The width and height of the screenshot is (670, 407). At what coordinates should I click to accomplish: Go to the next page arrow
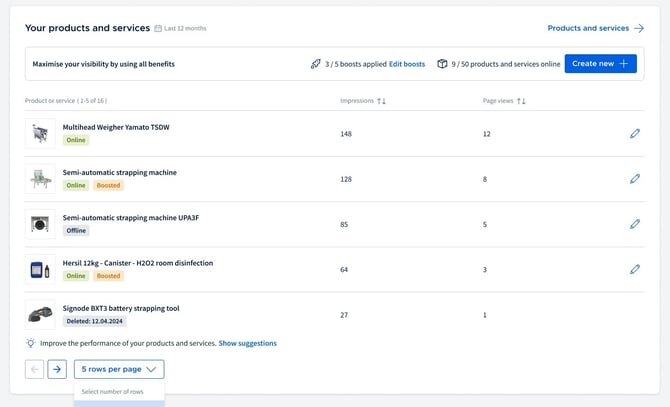tap(57, 369)
